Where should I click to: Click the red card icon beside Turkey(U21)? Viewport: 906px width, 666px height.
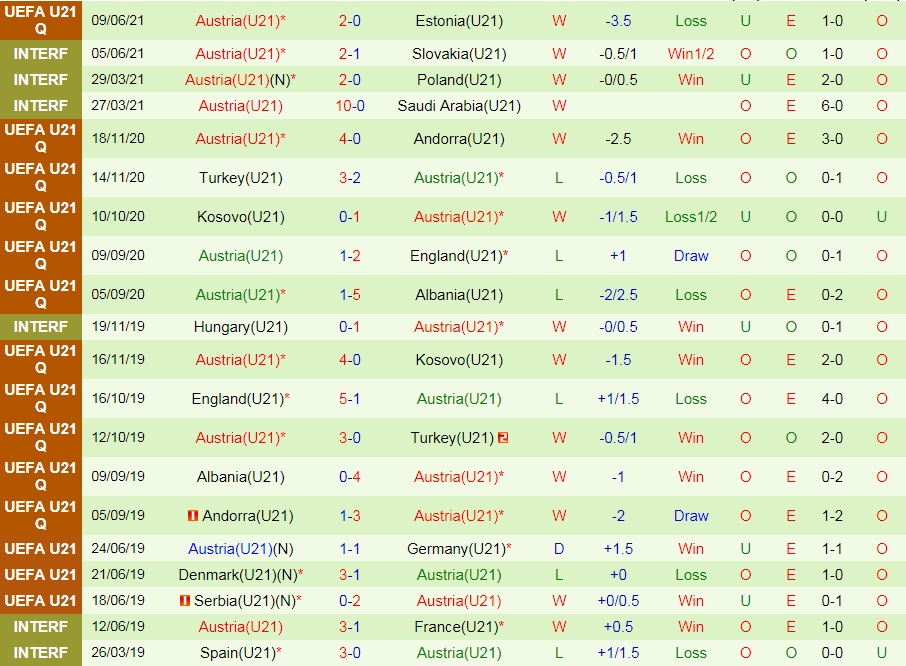coord(503,438)
